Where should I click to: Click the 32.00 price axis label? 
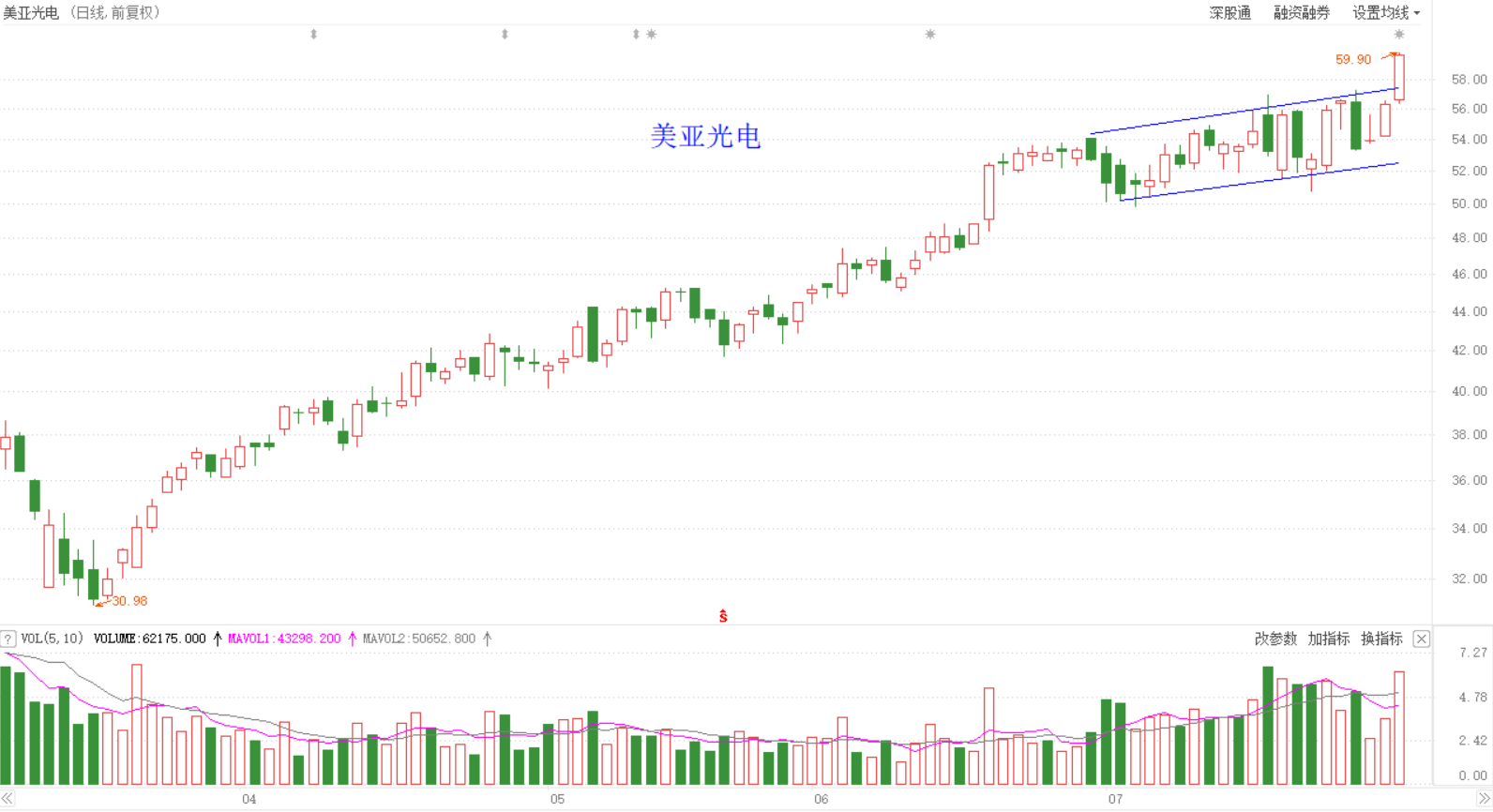click(1470, 579)
